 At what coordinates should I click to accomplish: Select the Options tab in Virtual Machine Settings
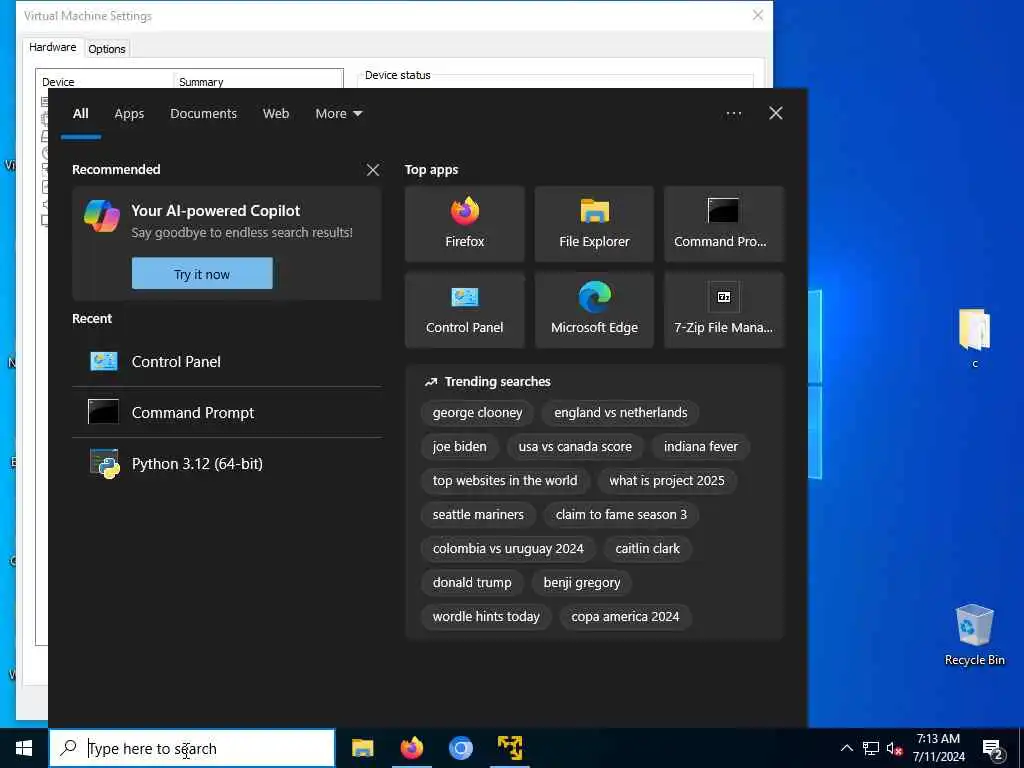tap(106, 49)
